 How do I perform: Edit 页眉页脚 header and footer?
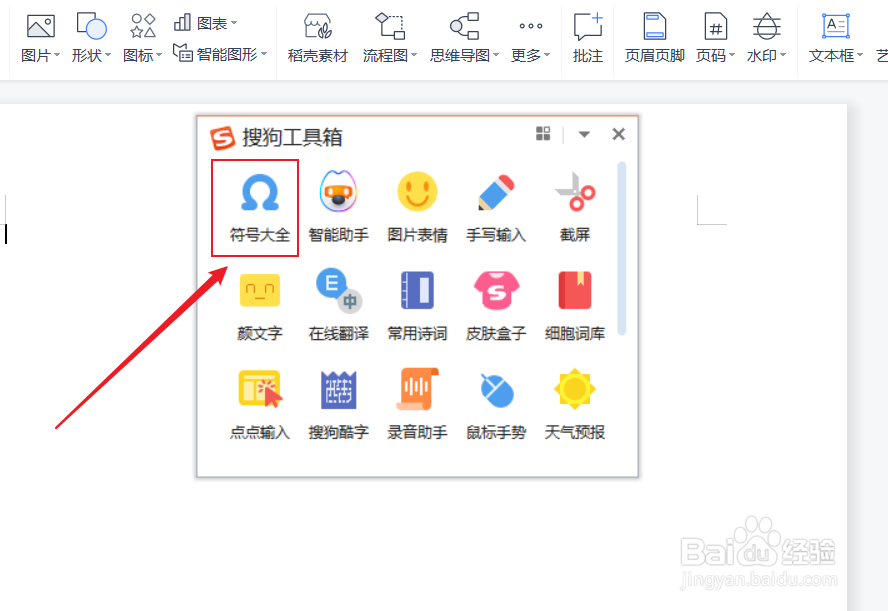click(x=655, y=37)
